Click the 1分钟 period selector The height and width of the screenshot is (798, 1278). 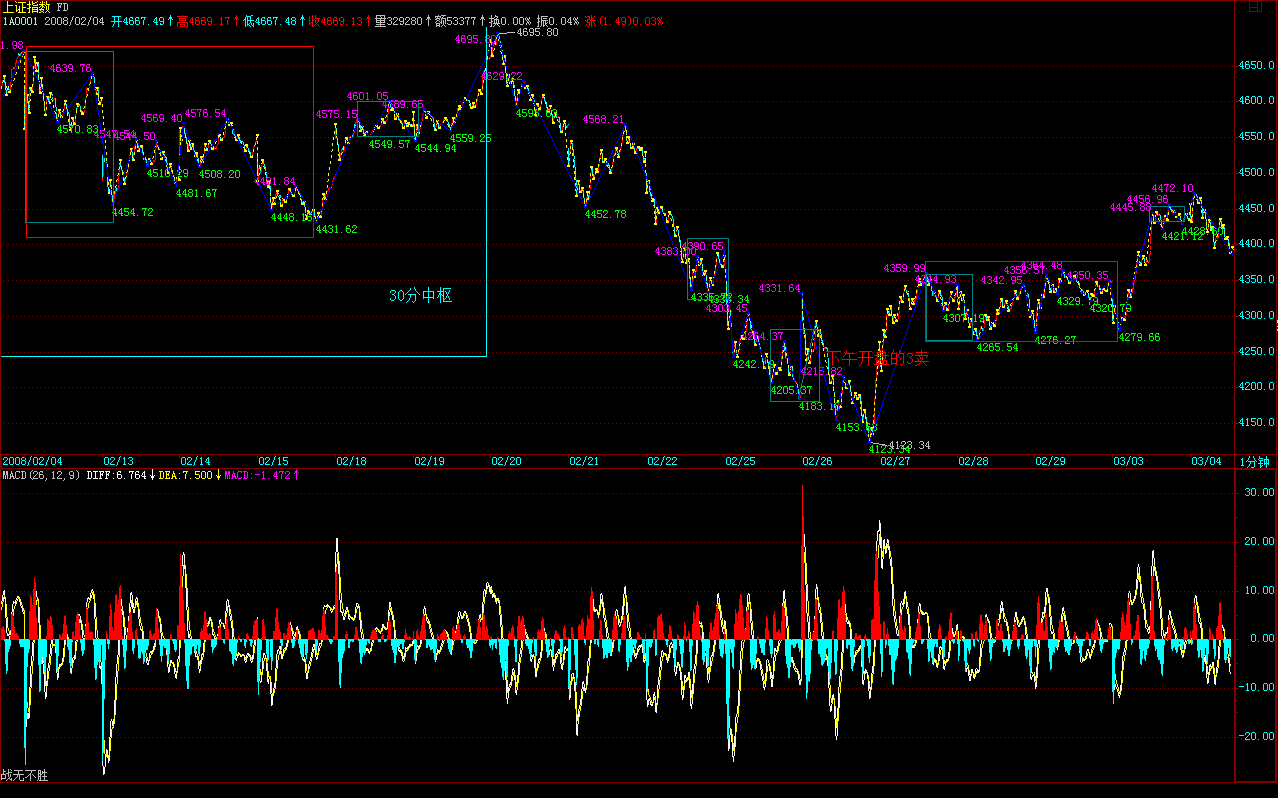tap(1254, 461)
